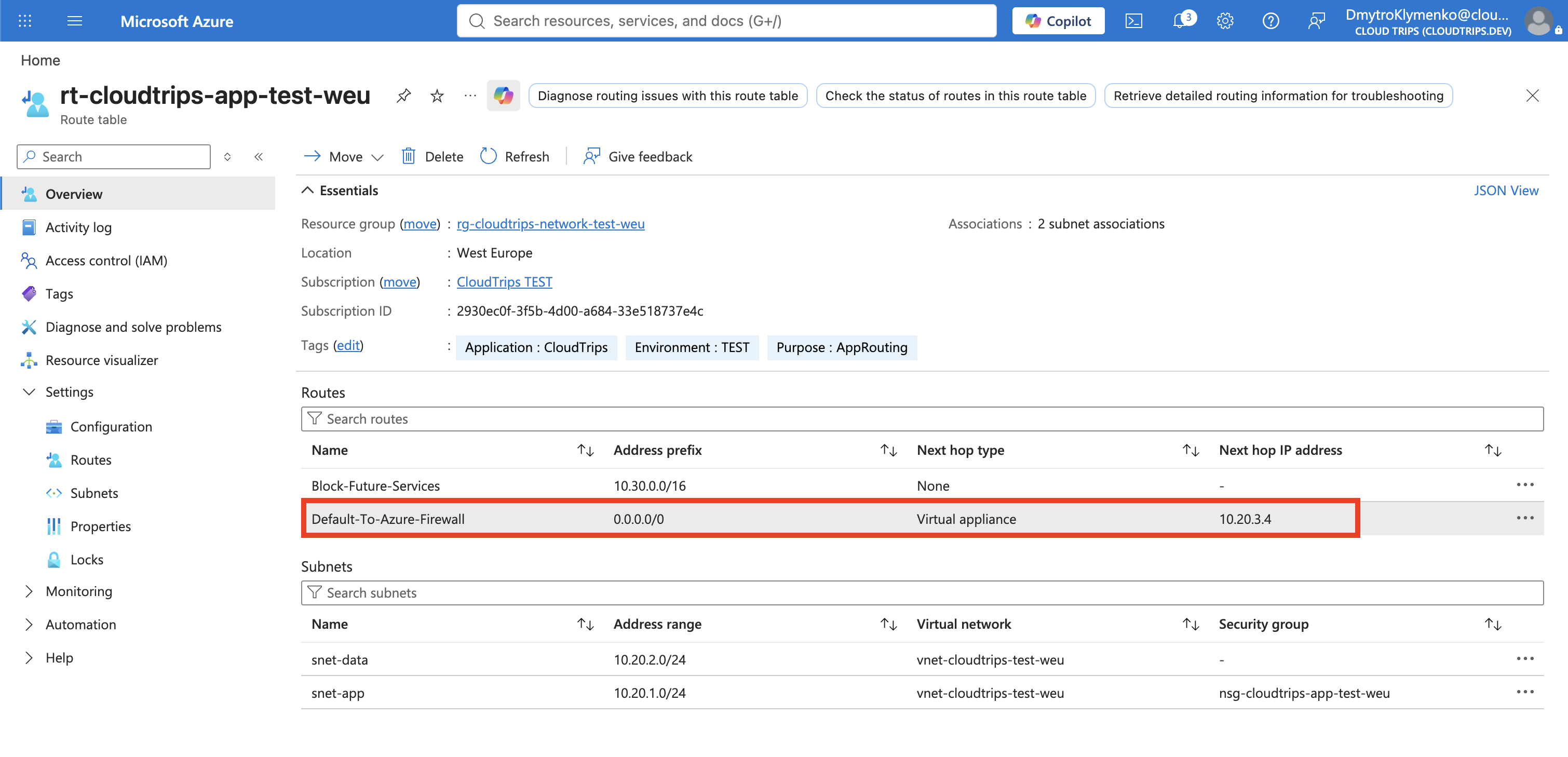
Task: Open the more options ellipsis beside title
Action: (x=470, y=96)
